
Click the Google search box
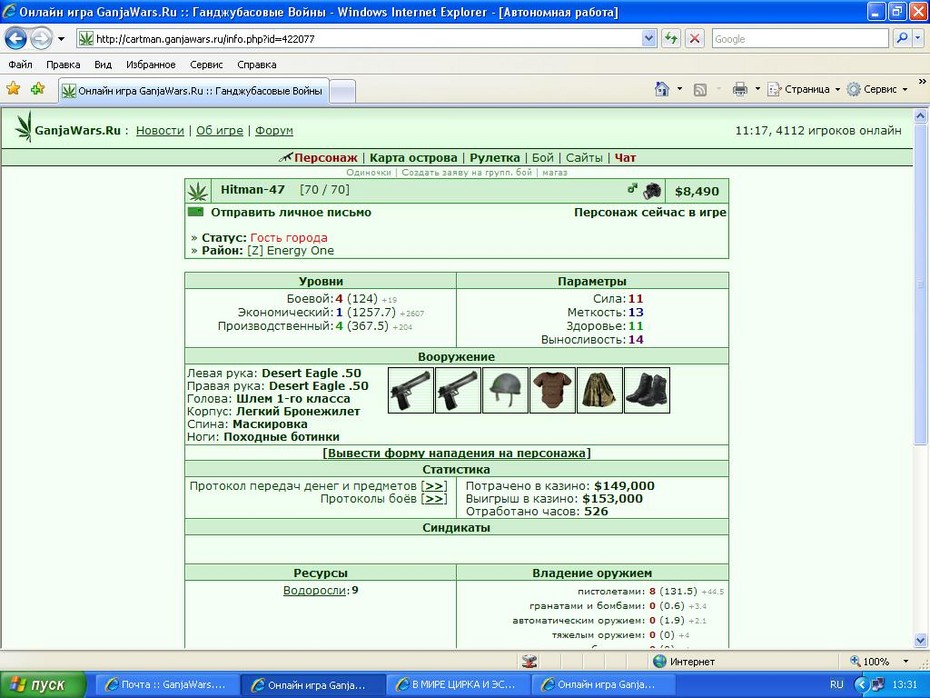point(800,39)
